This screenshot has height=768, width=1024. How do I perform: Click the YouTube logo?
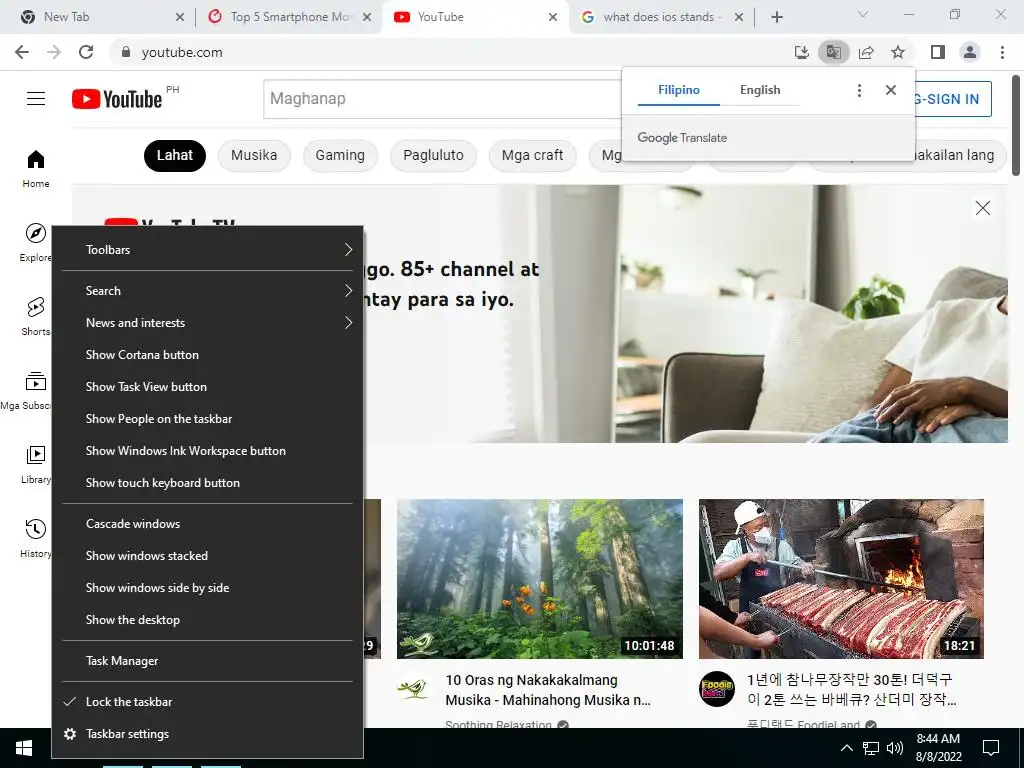pos(117,99)
